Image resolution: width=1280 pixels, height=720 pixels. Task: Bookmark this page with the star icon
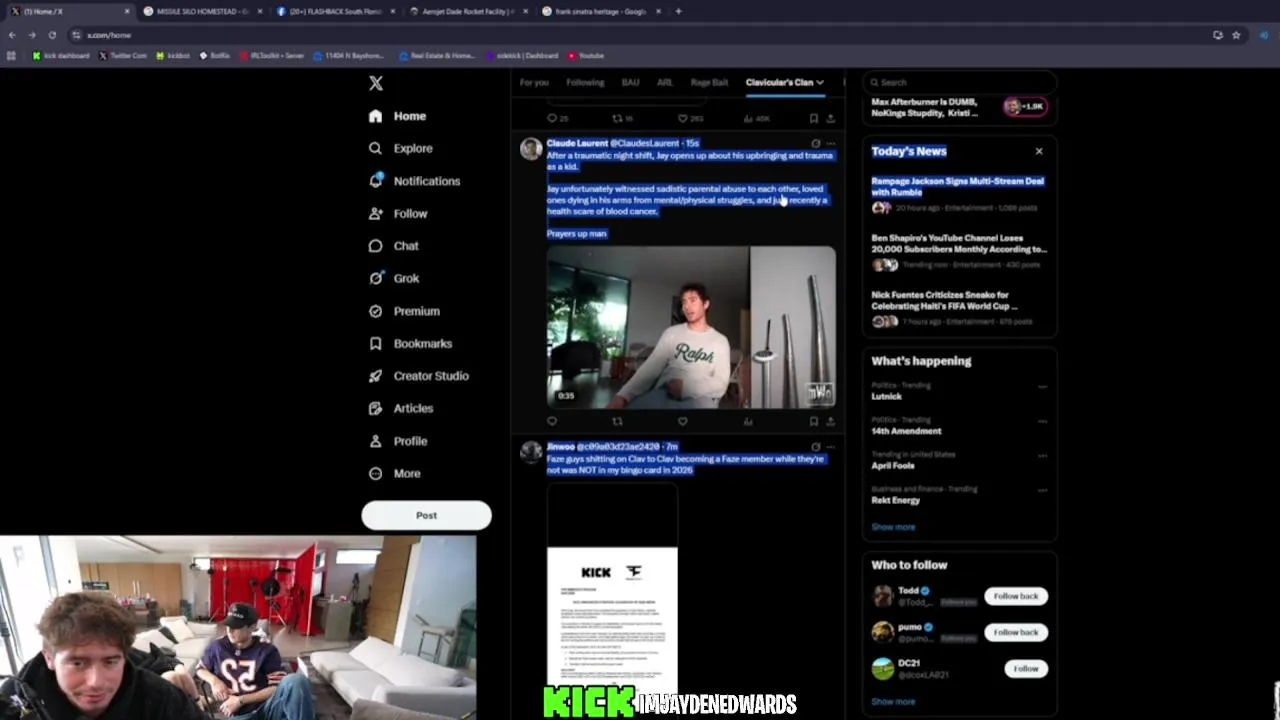[1236, 35]
